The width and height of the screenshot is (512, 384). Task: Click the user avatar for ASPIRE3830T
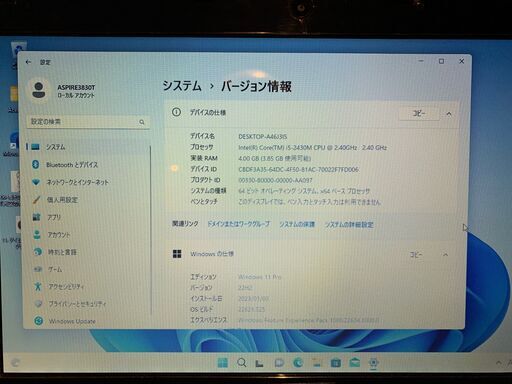[x=39, y=90]
